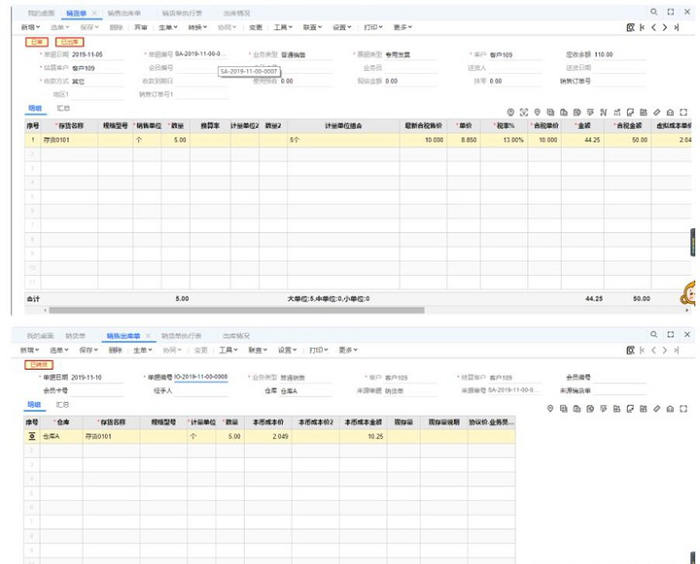Go to previous record in 销售出库单 window
Image resolution: width=700 pixels, height=564 pixels.
coord(654,350)
